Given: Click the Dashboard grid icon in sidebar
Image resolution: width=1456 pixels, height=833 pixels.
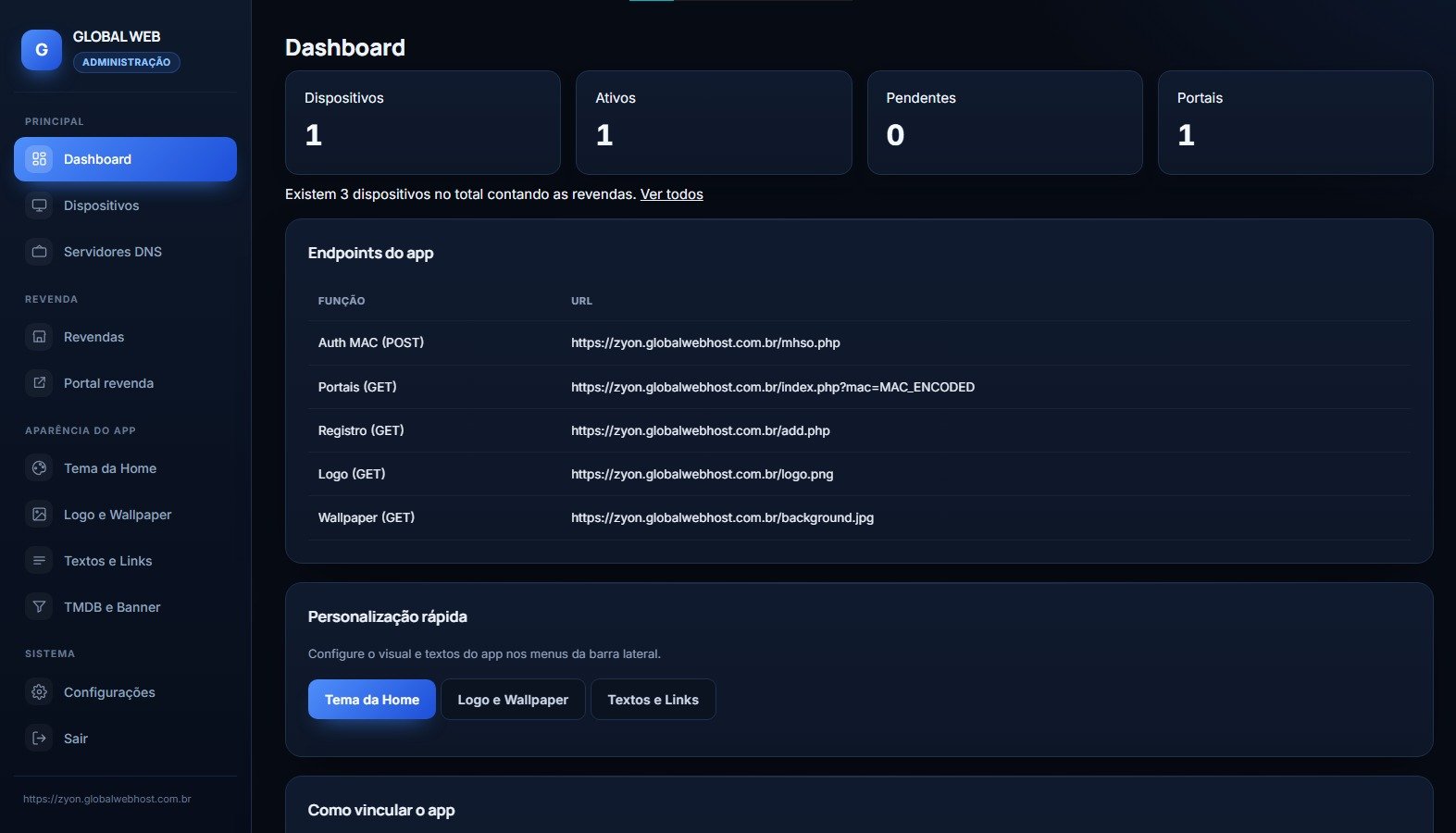Looking at the screenshot, I should 39,159.
